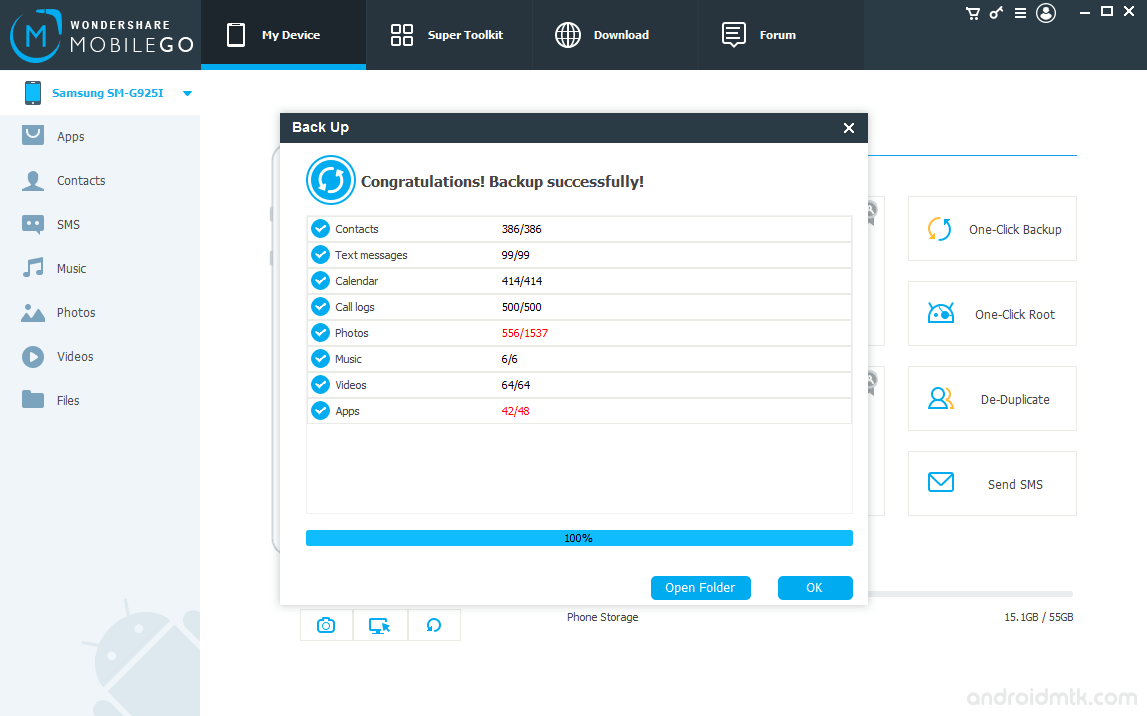Open Photos in the sidebar
1147x716 pixels.
(x=99, y=312)
